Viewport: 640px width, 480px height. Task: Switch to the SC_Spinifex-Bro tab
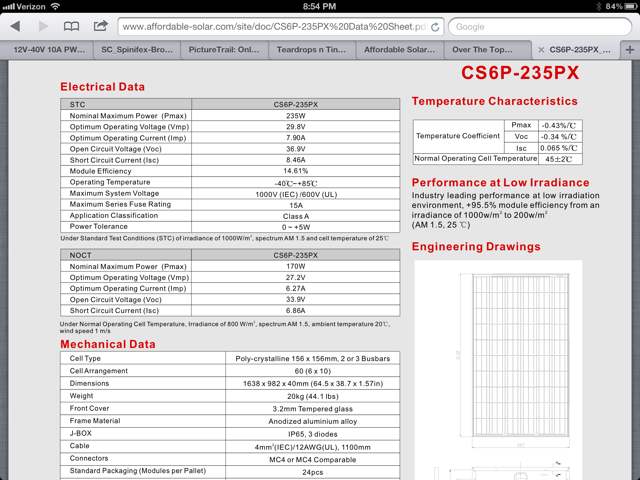pos(137,50)
